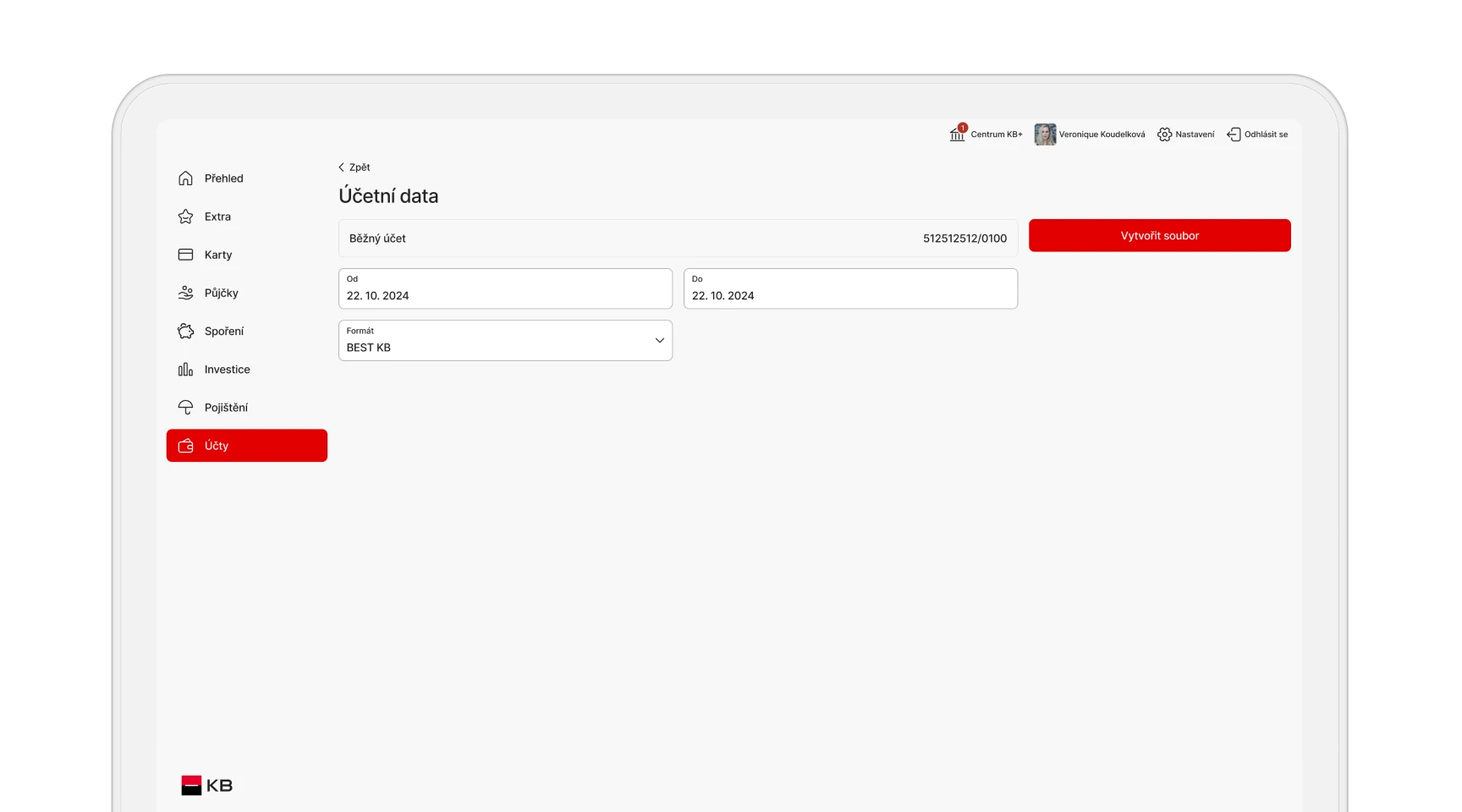Click the Od start date field
Screen dimensions: 1462x812
pos(504,289)
